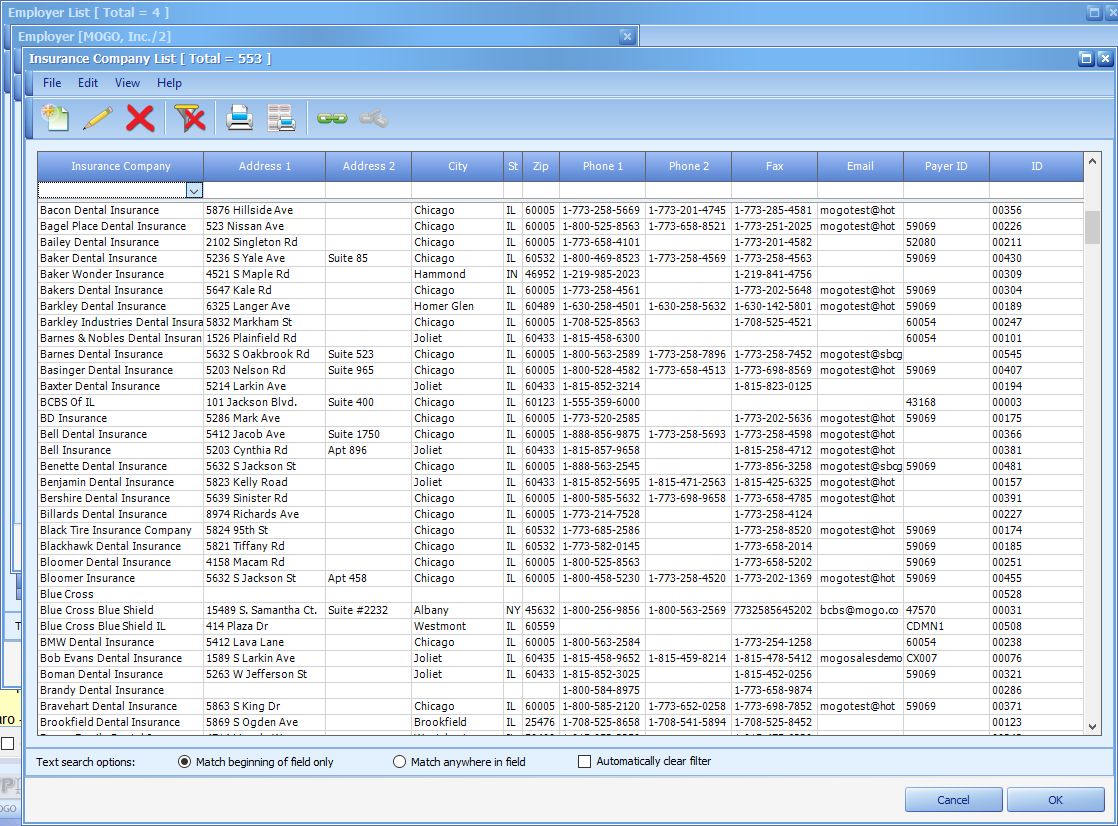Open the File menu
Viewport: 1118px width, 826px height.
click(x=52, y=83)
